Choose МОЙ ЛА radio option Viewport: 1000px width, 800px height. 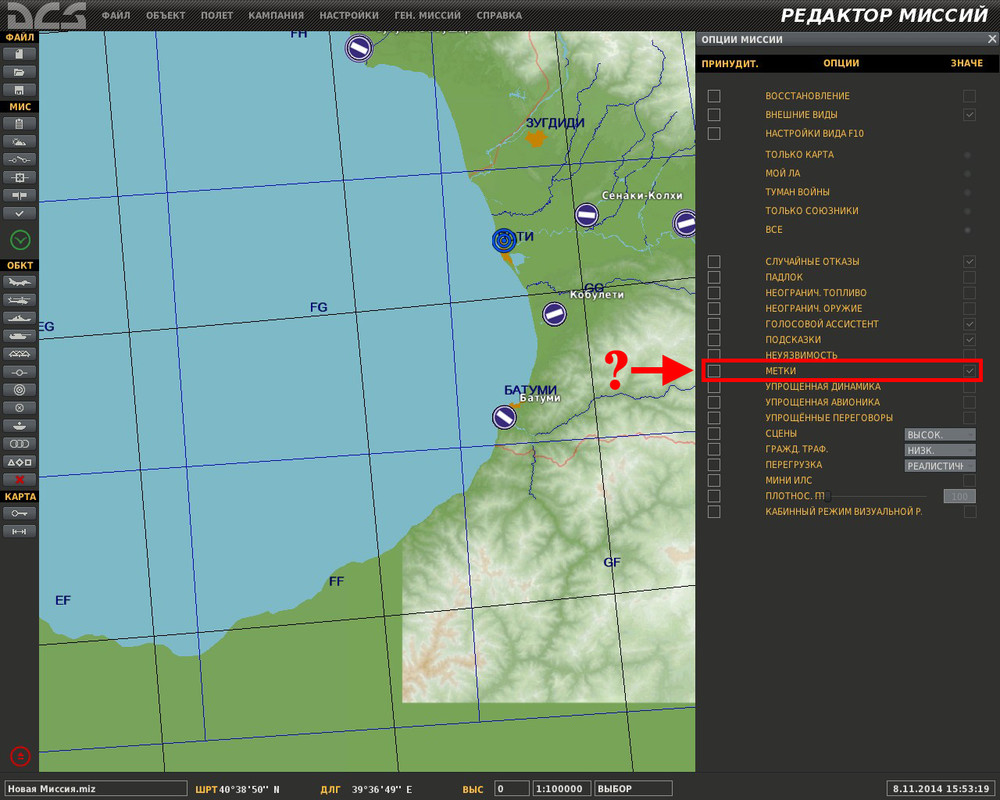click(967, 174)
